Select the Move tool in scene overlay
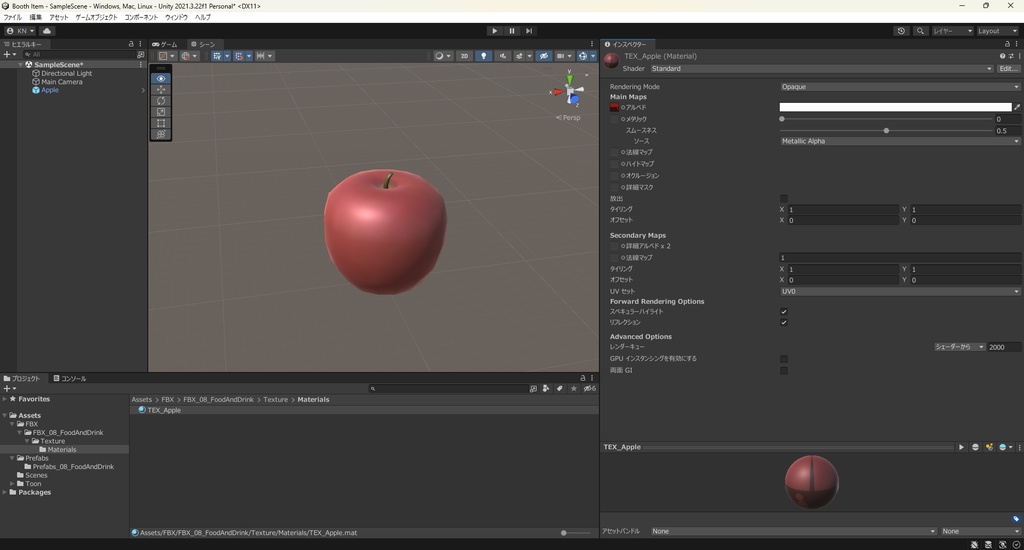The image size is (1024, 550). click(161, 89)
